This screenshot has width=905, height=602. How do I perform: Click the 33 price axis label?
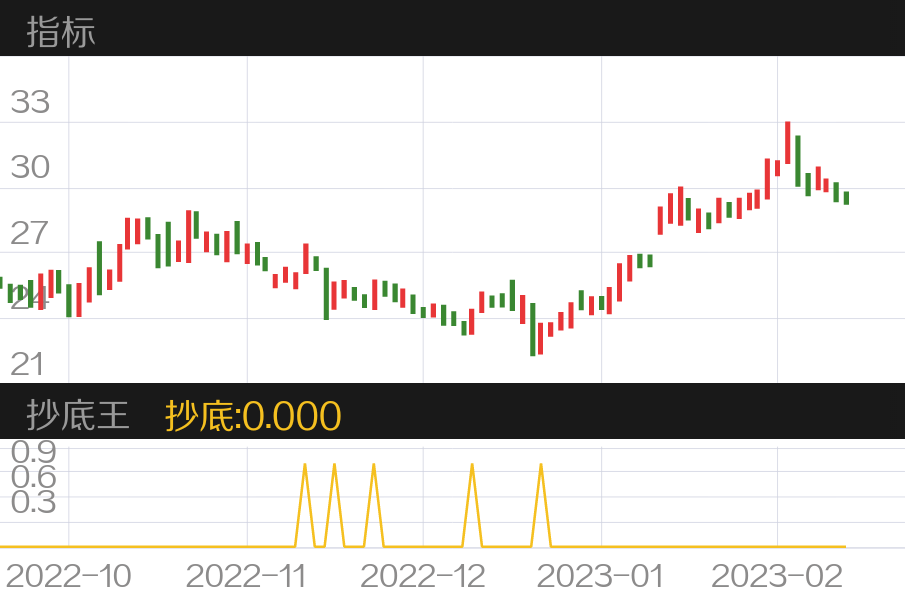[30, 102]
